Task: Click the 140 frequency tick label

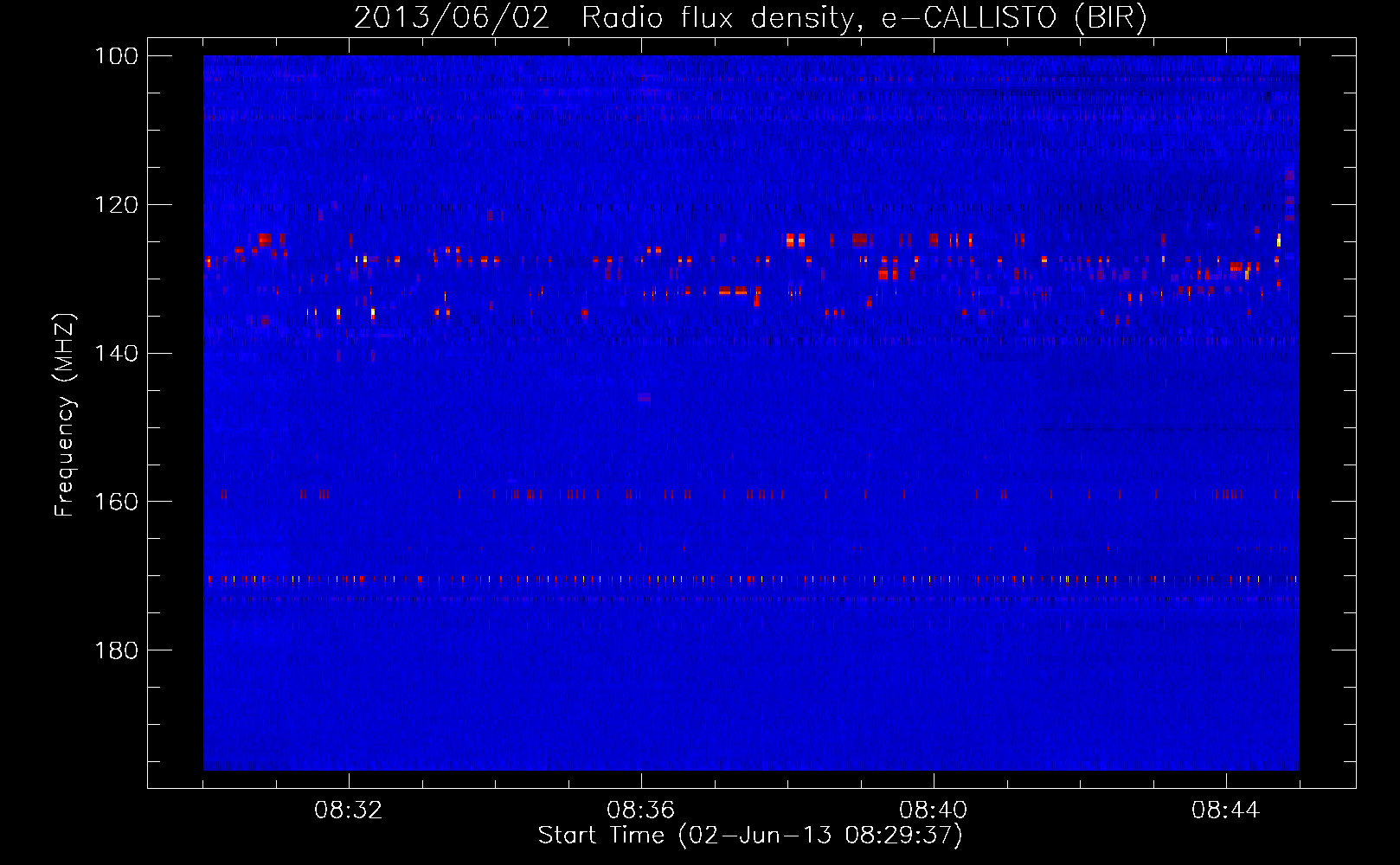Action: pos(116,353)
